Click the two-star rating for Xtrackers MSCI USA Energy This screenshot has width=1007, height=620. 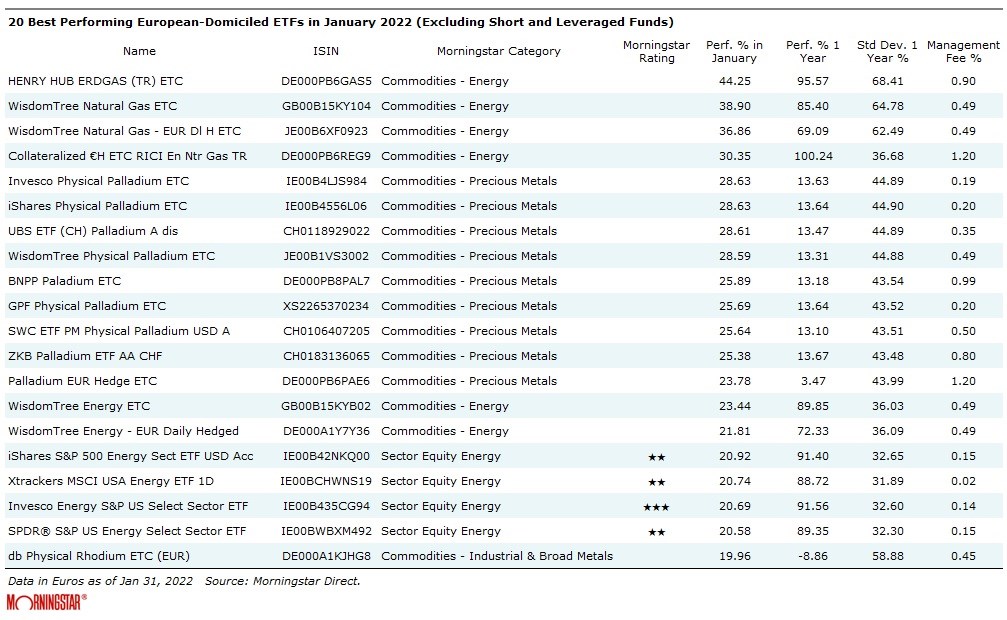tap(656, 482)
